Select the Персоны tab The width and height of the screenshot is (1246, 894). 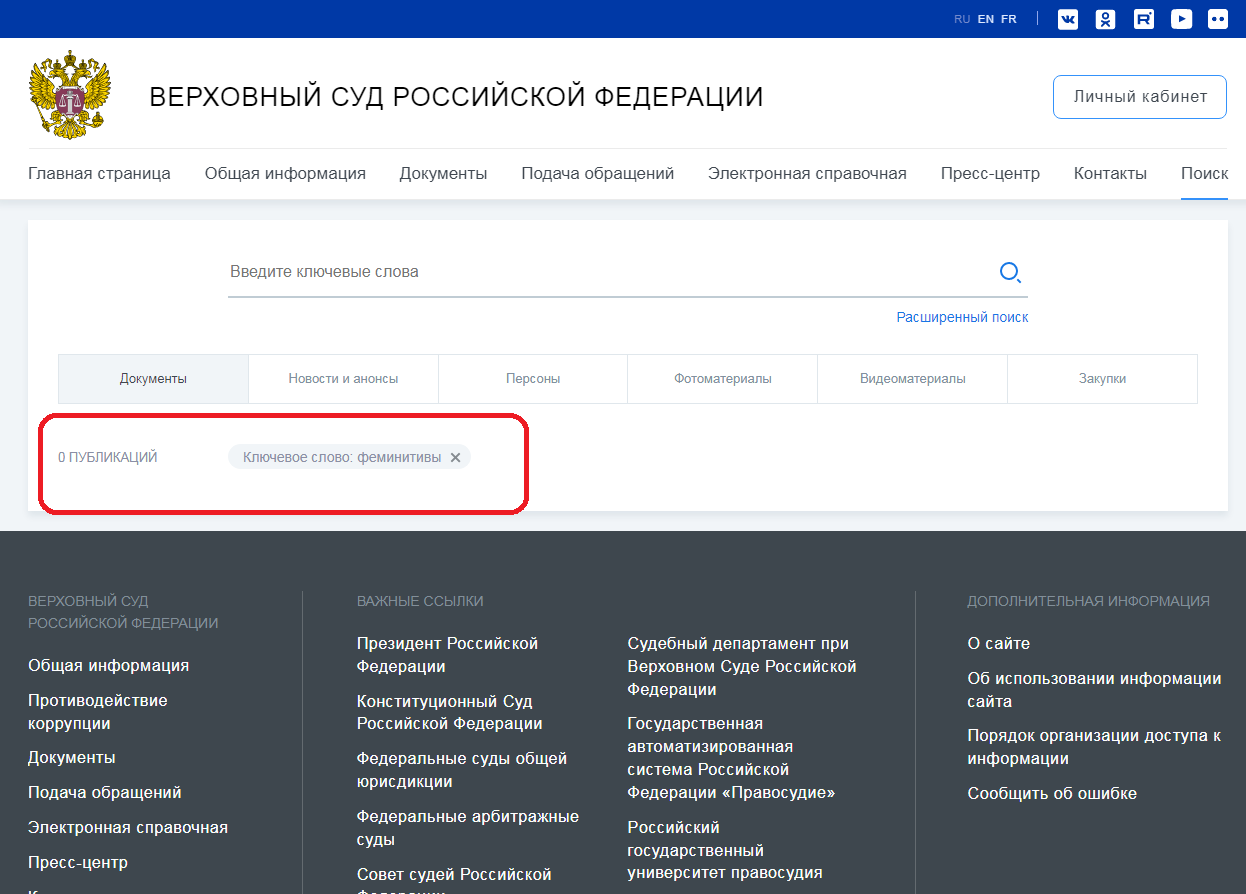pos(533,379)
